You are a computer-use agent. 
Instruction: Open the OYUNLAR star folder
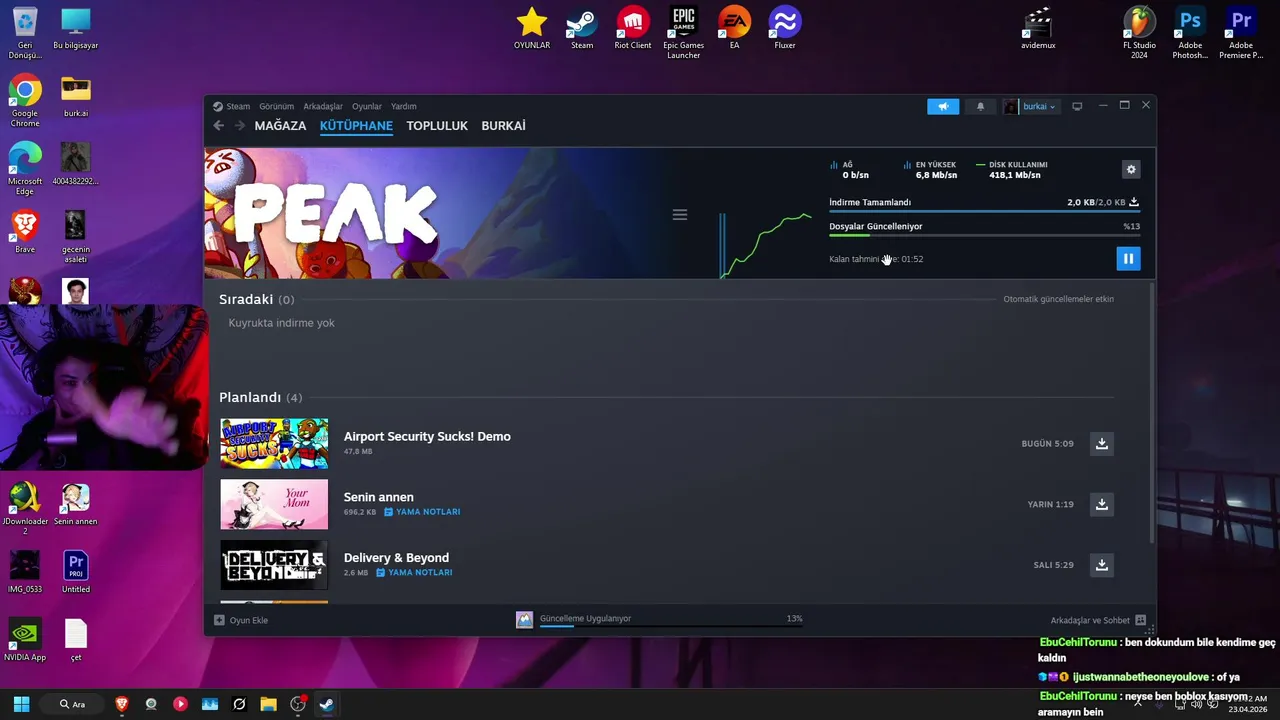[x=532, y=28]
